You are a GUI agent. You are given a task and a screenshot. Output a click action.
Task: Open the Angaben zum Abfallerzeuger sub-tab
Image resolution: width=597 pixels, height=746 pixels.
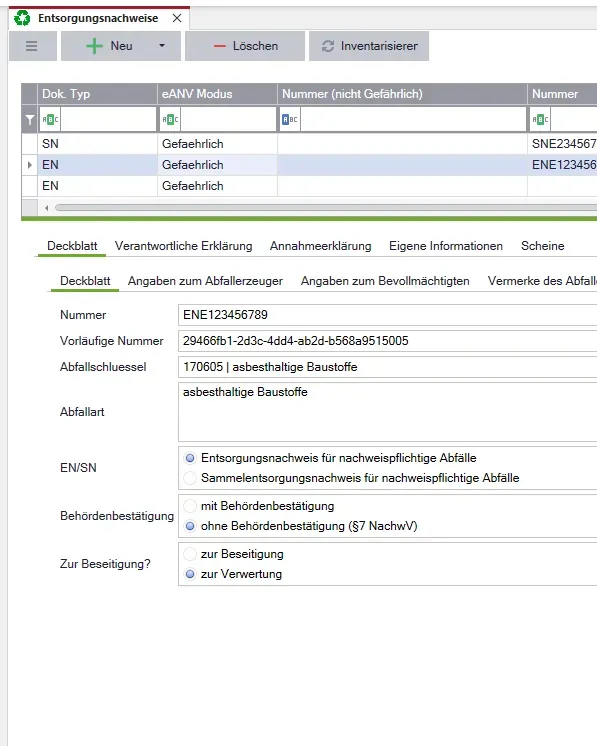(x=206, y=281)
